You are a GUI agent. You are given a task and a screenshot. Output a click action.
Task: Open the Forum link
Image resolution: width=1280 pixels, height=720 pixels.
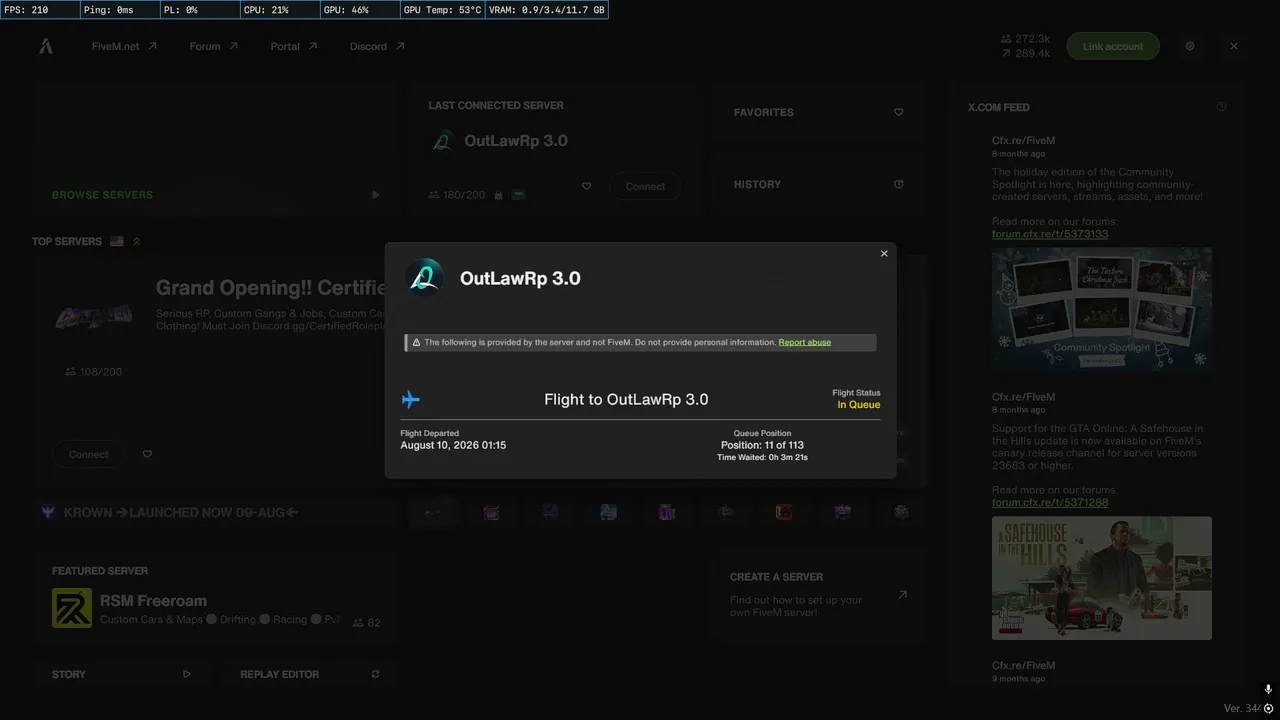click(x=214, y=46)
